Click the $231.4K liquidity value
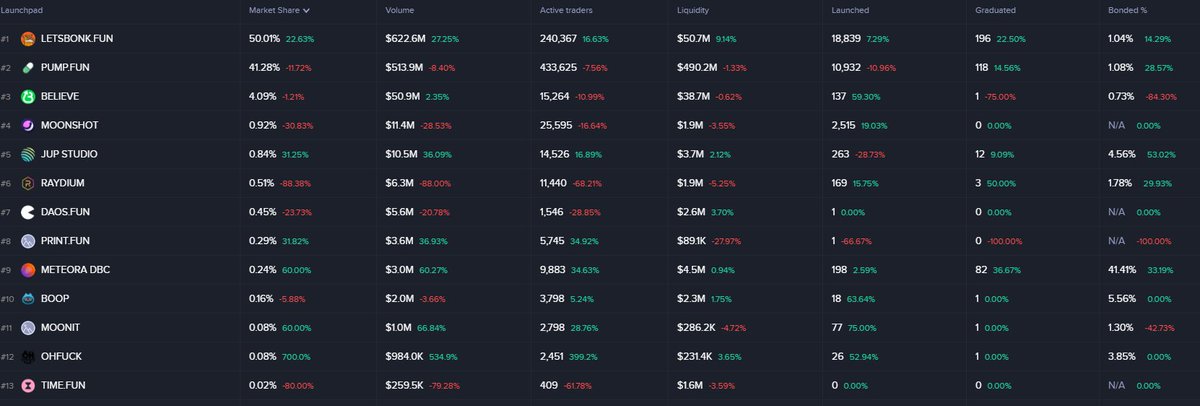The width and height of the screenshot is (1200, 406). (x=697, y=356)
